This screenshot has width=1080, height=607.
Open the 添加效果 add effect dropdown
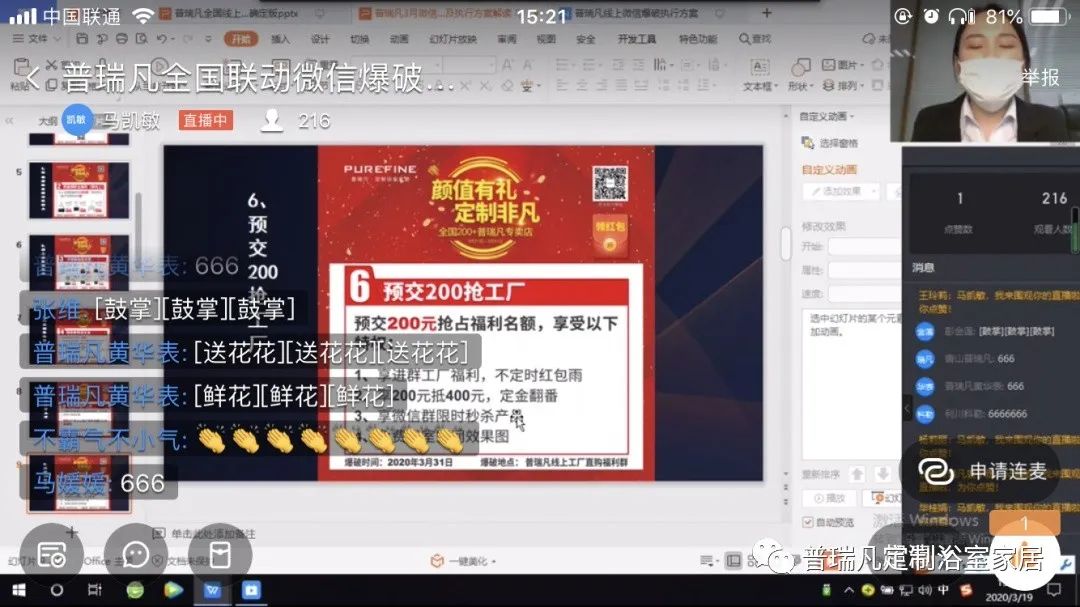click(841, 191)
